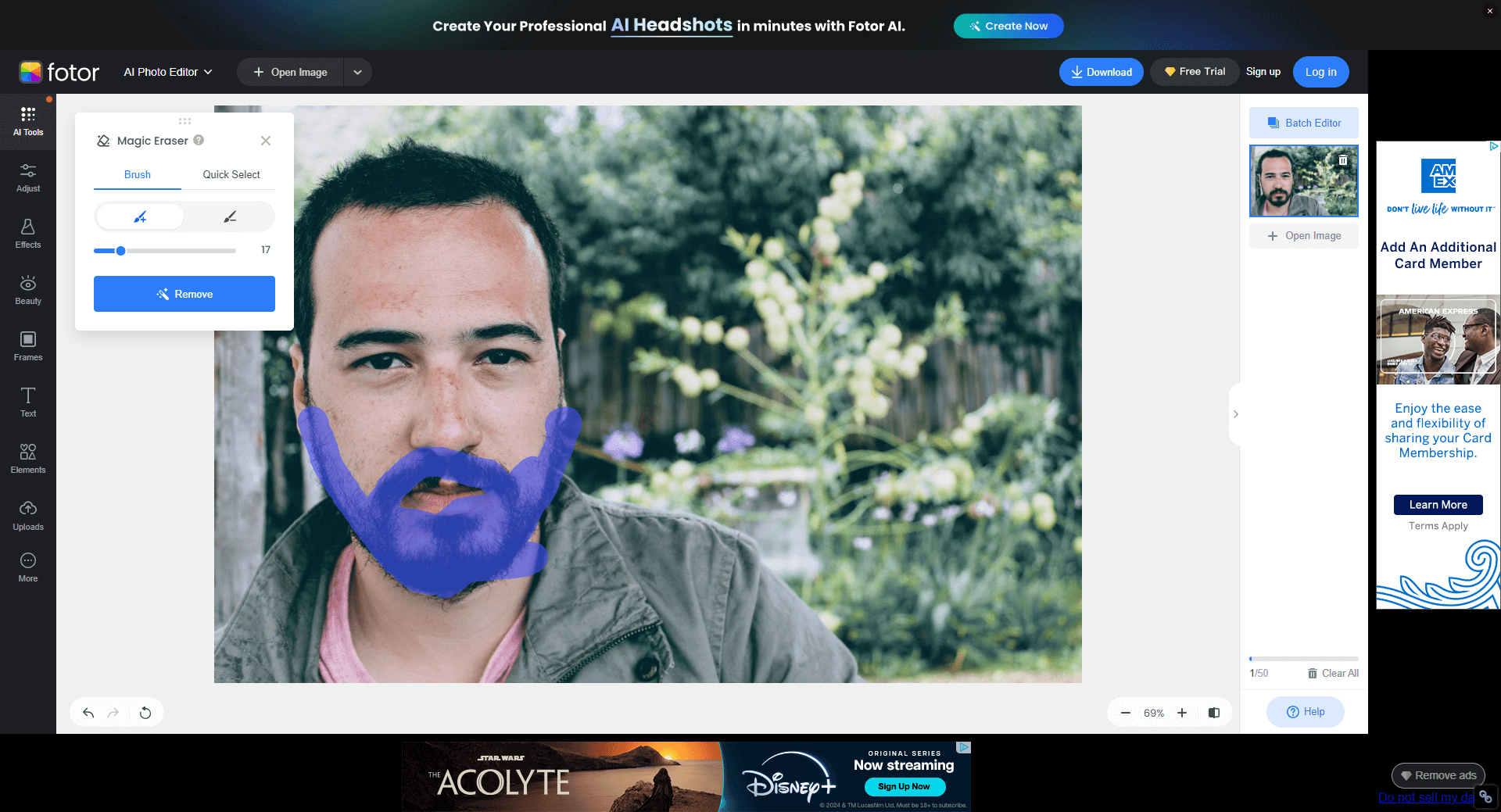Click the reset/restart edits icon
Viewport: 1501px width, 812px height.
coord(145,712)
